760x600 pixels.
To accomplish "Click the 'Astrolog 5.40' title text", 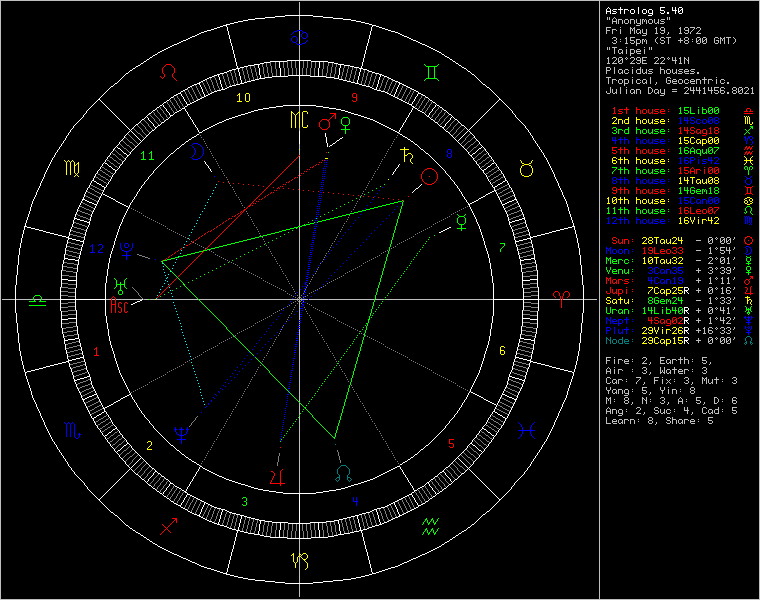I will 644,11.
